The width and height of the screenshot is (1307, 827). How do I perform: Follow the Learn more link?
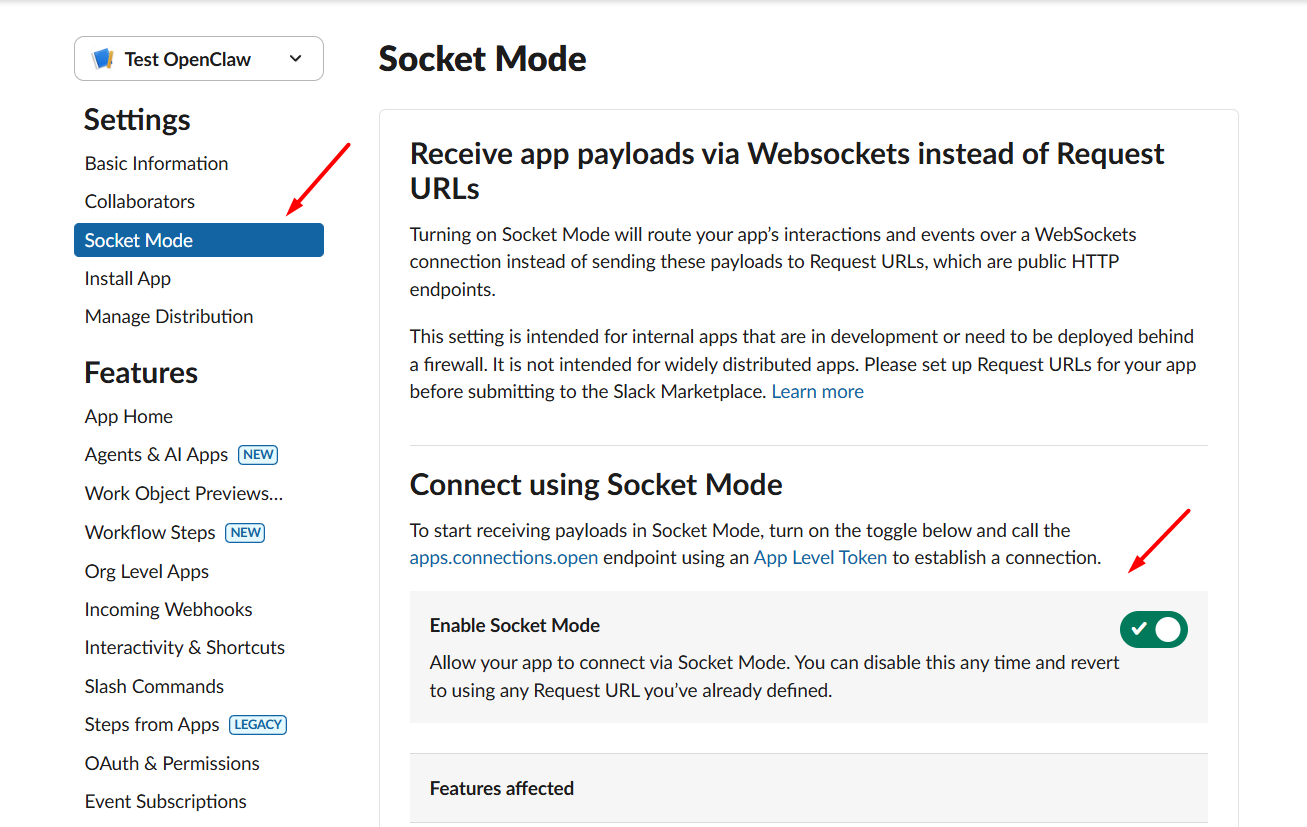pos(817,392)
